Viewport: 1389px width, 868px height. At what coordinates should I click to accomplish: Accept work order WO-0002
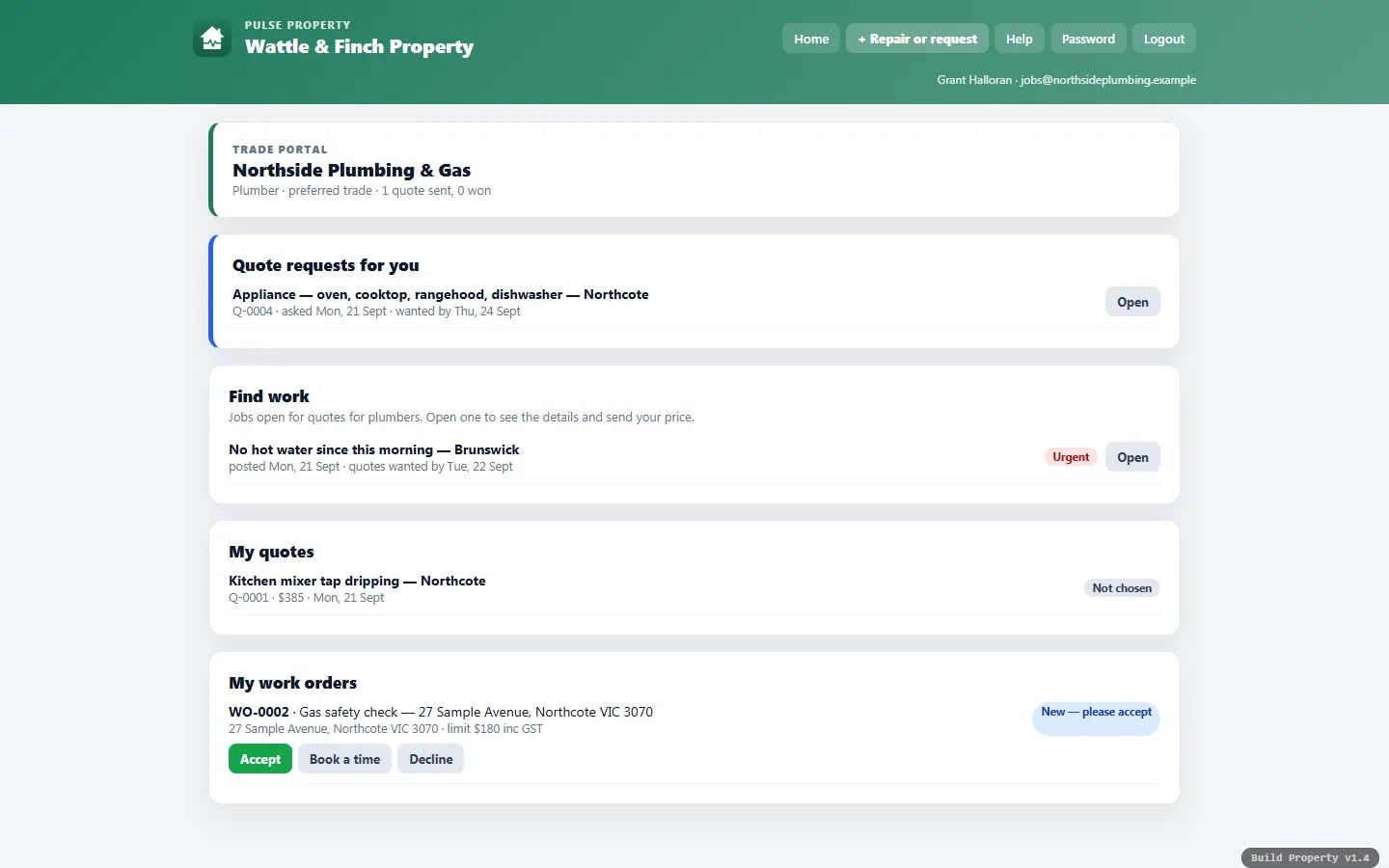coord(260,759)
